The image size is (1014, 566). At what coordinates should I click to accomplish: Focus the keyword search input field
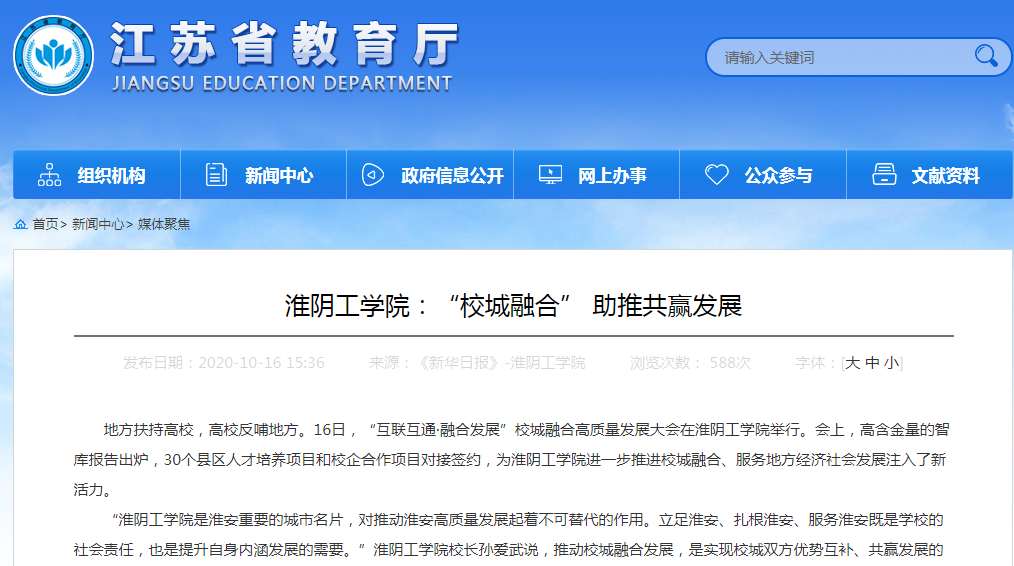[x=840, y=57]
